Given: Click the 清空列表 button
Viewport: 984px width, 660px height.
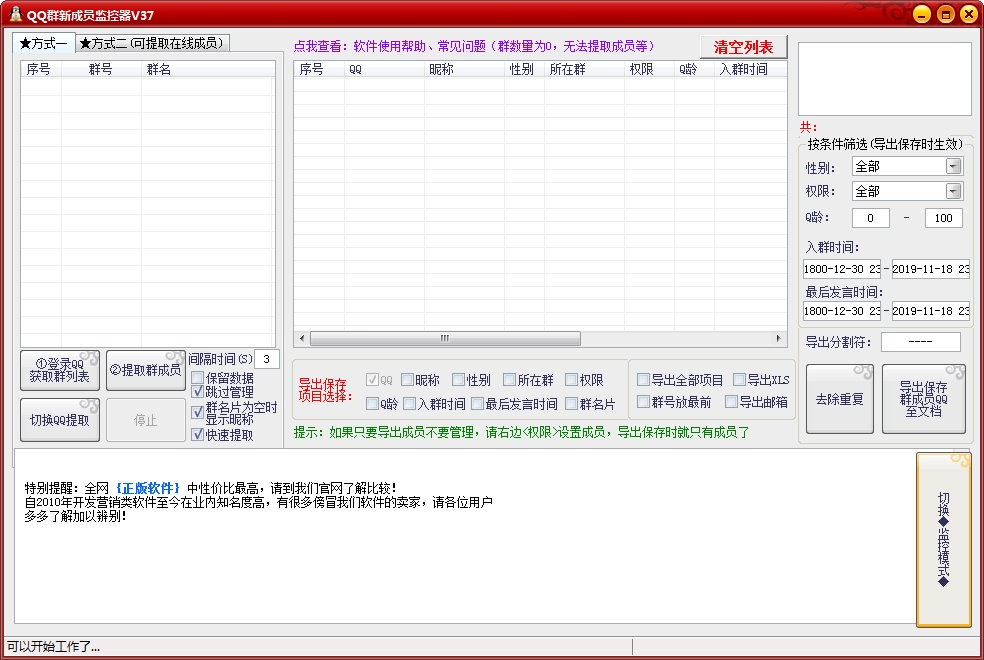Looking at the screenshot, I should click(744, 47).
